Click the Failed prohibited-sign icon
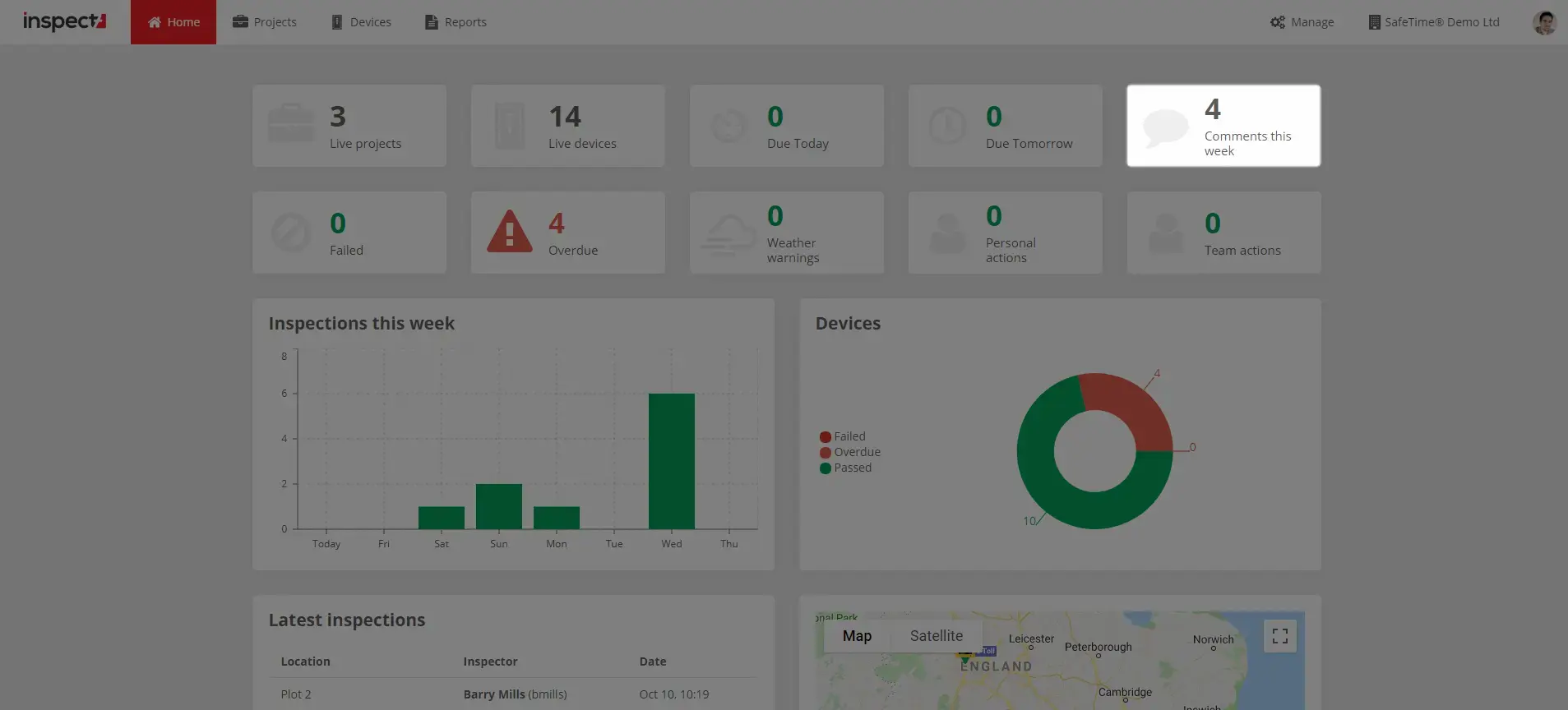Screen dimensions: 1568x710 tap(291, 233)
